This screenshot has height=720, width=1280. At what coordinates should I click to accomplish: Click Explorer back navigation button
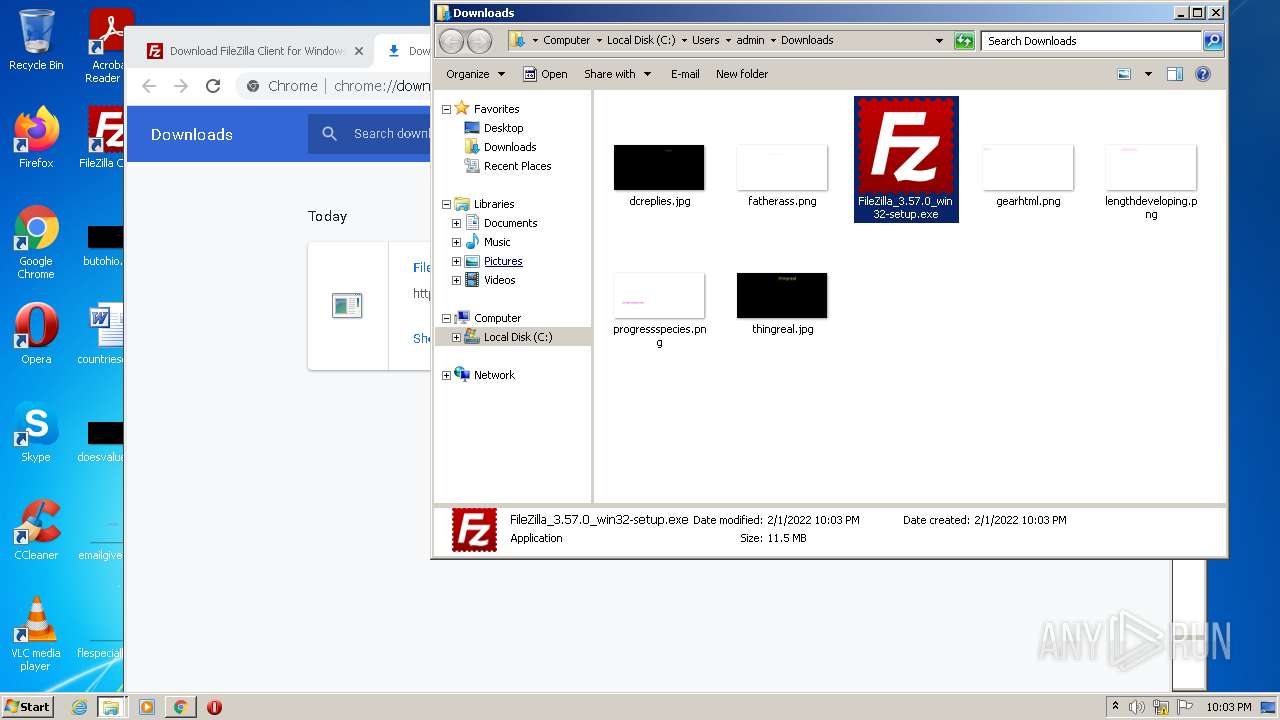[452, 41]
